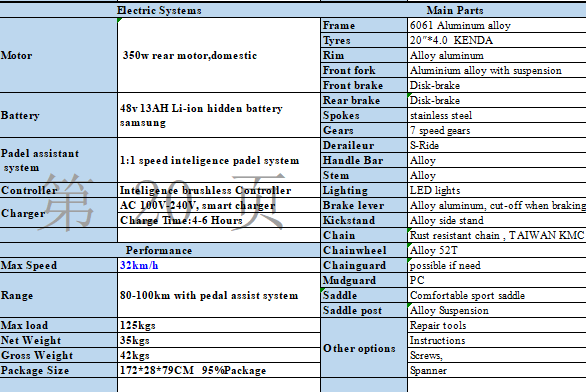Select cell '350w rear motor,domestic'
This screenshot has height=392, width=586.
click(x=219, y=55)
